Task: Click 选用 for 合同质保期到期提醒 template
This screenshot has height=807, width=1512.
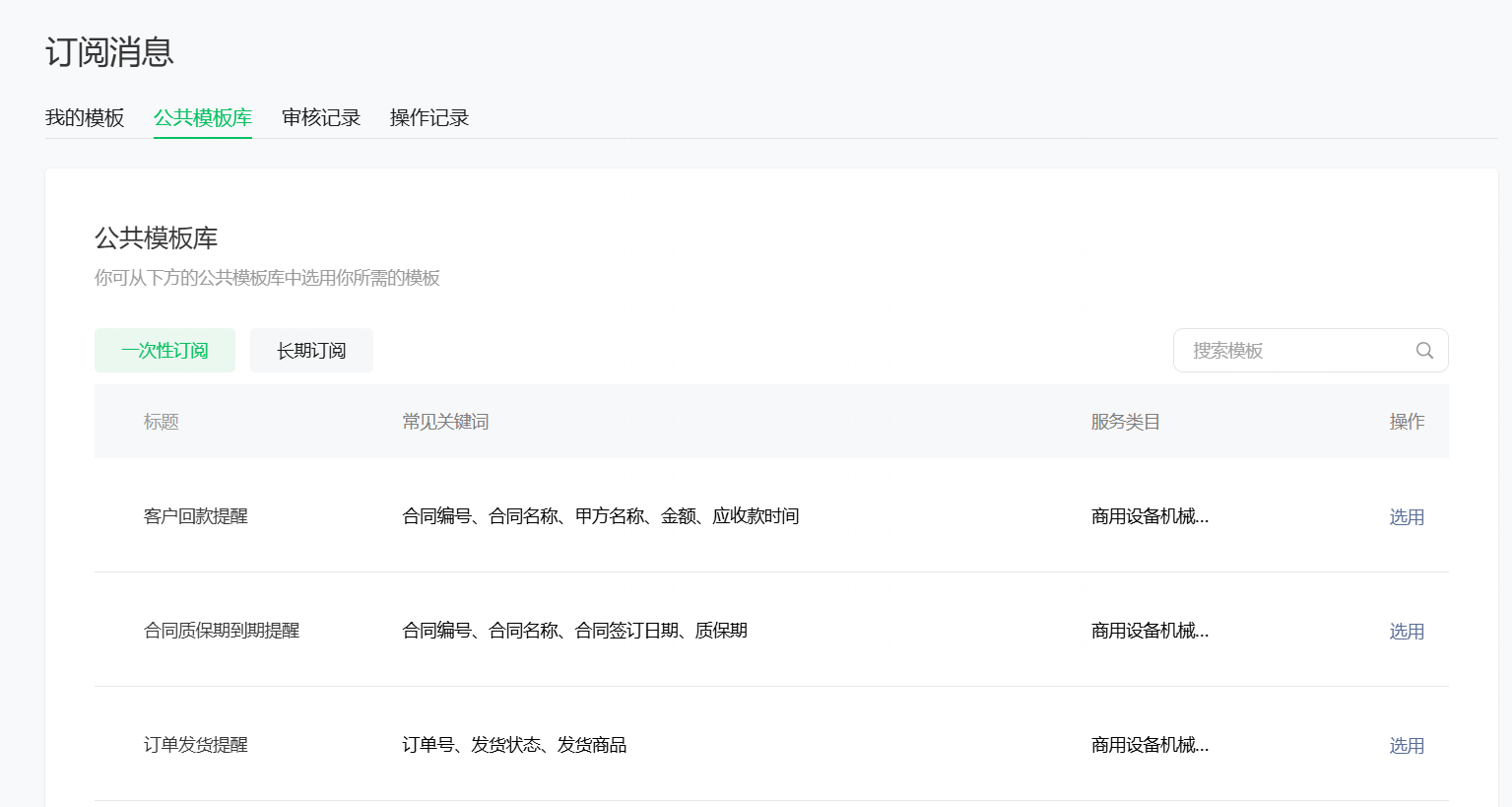Action: [x=1407, y=631]
